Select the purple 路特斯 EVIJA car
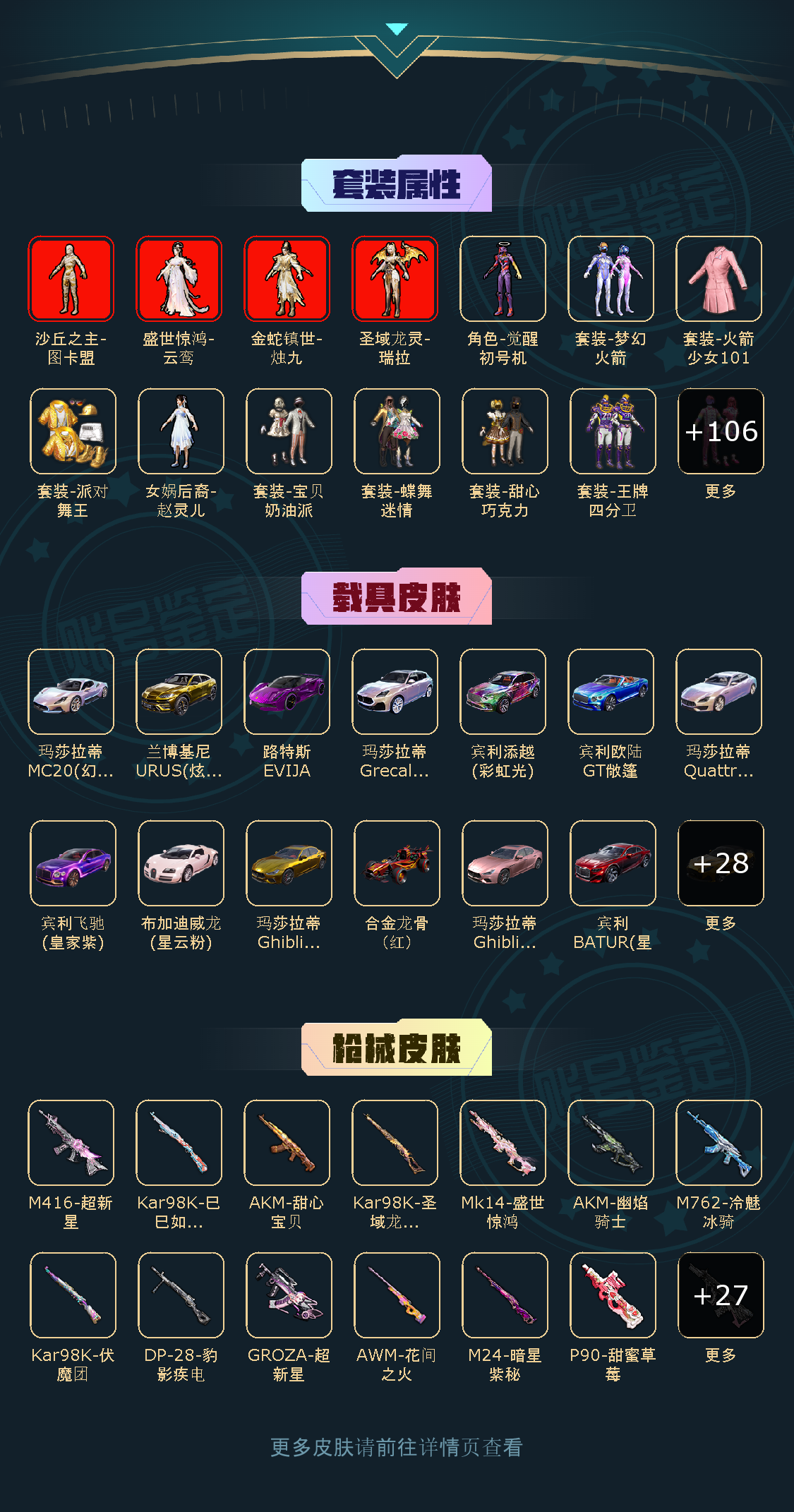This screenshot has width=794, height=1512. [287, 692]
